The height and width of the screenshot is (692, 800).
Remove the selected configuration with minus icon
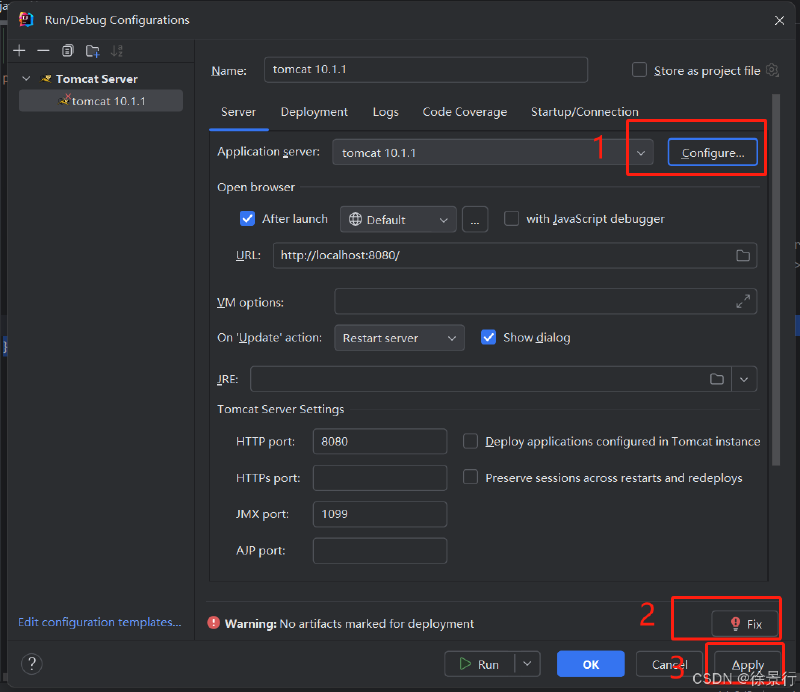[43, 51]
